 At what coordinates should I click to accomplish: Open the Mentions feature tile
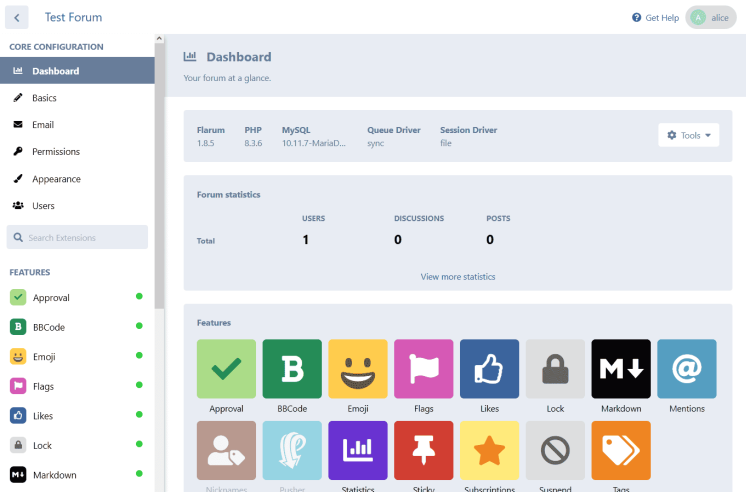point(687,369)
